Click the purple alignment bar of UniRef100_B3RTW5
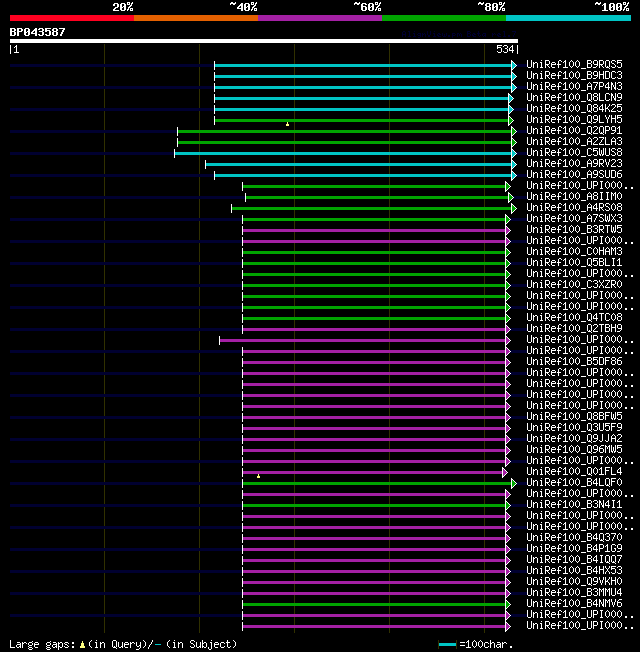Screen dimensions: 640x652 pyautogui.click(x=374, y=230)
